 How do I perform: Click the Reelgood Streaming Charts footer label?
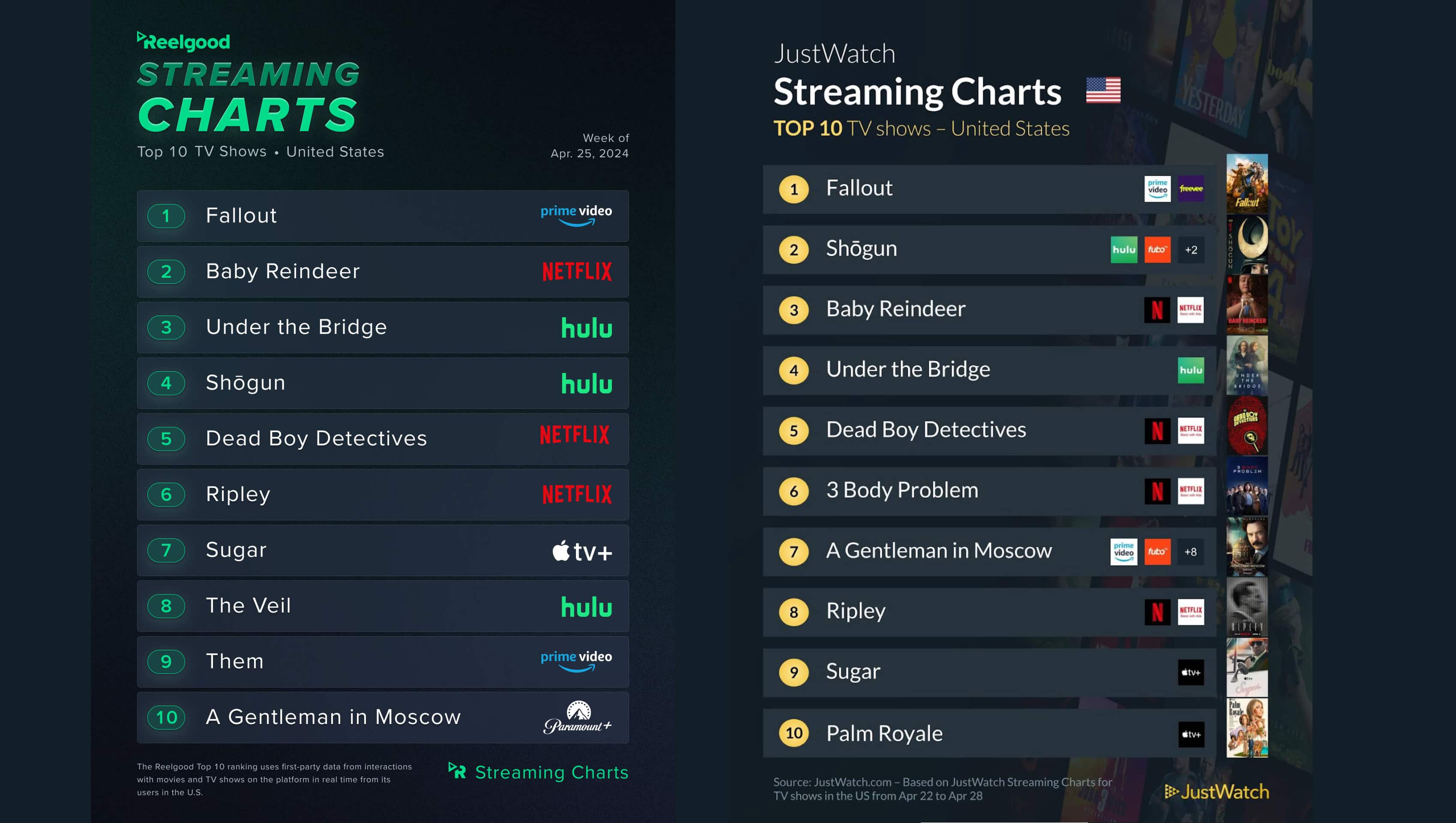click(538, 772)
